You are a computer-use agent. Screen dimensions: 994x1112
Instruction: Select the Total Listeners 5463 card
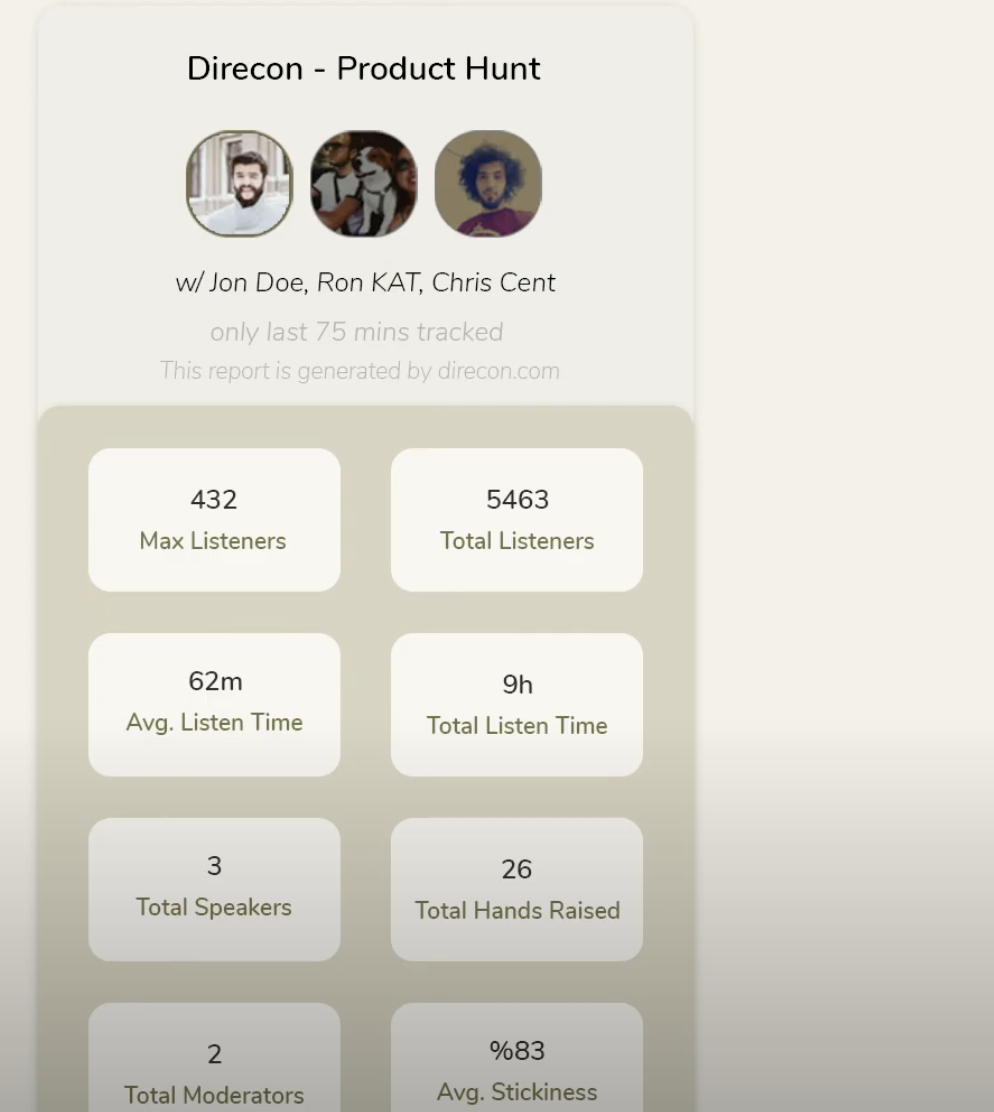[517, 520]
